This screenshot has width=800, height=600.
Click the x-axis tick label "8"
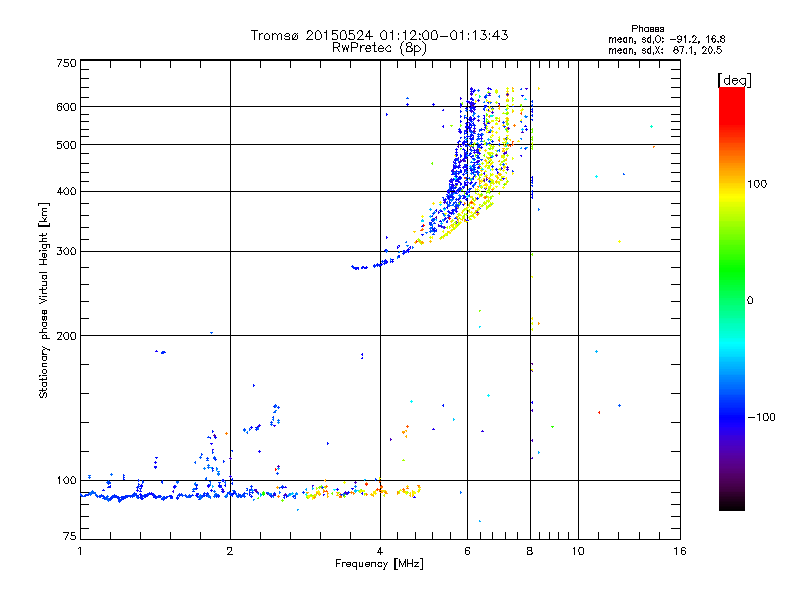(x=530, y=551)
